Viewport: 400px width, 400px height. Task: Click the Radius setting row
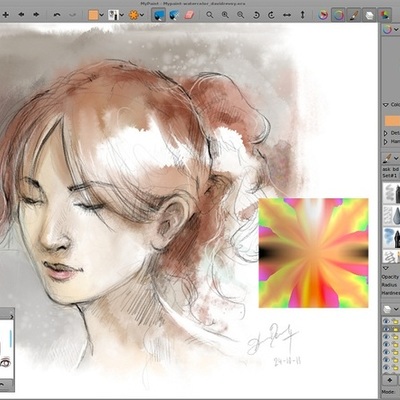tap(391, 285)
